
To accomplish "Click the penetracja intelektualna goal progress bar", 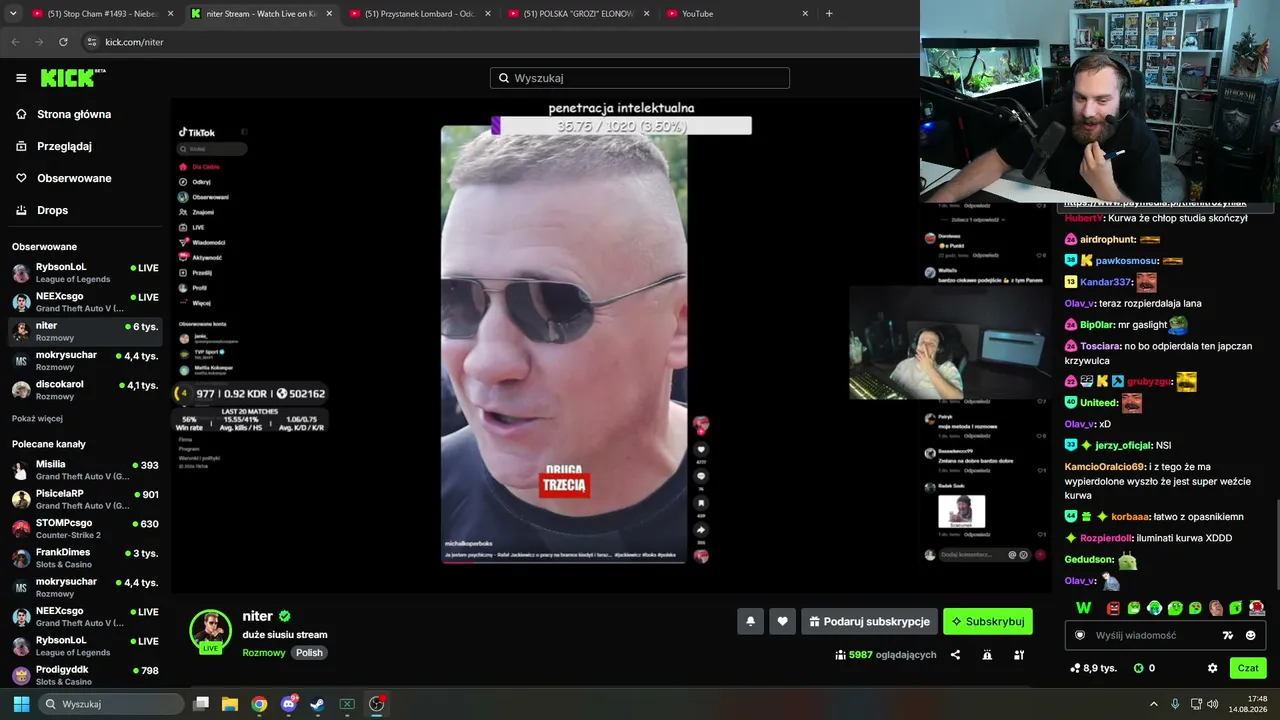I will pos(621,126).
